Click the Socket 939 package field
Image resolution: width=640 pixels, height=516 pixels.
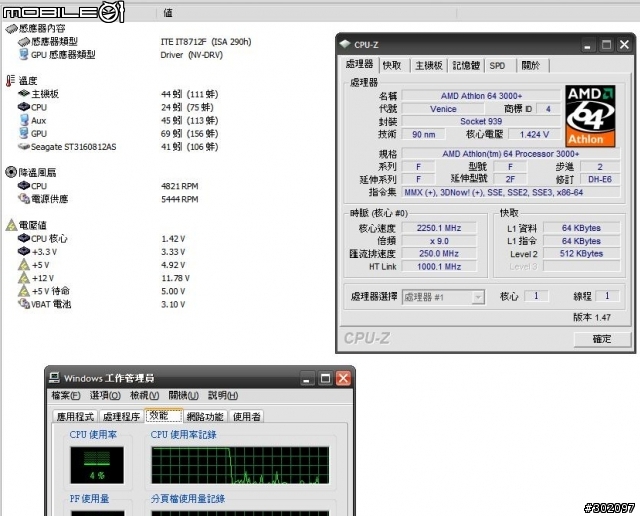pos(481,121)
